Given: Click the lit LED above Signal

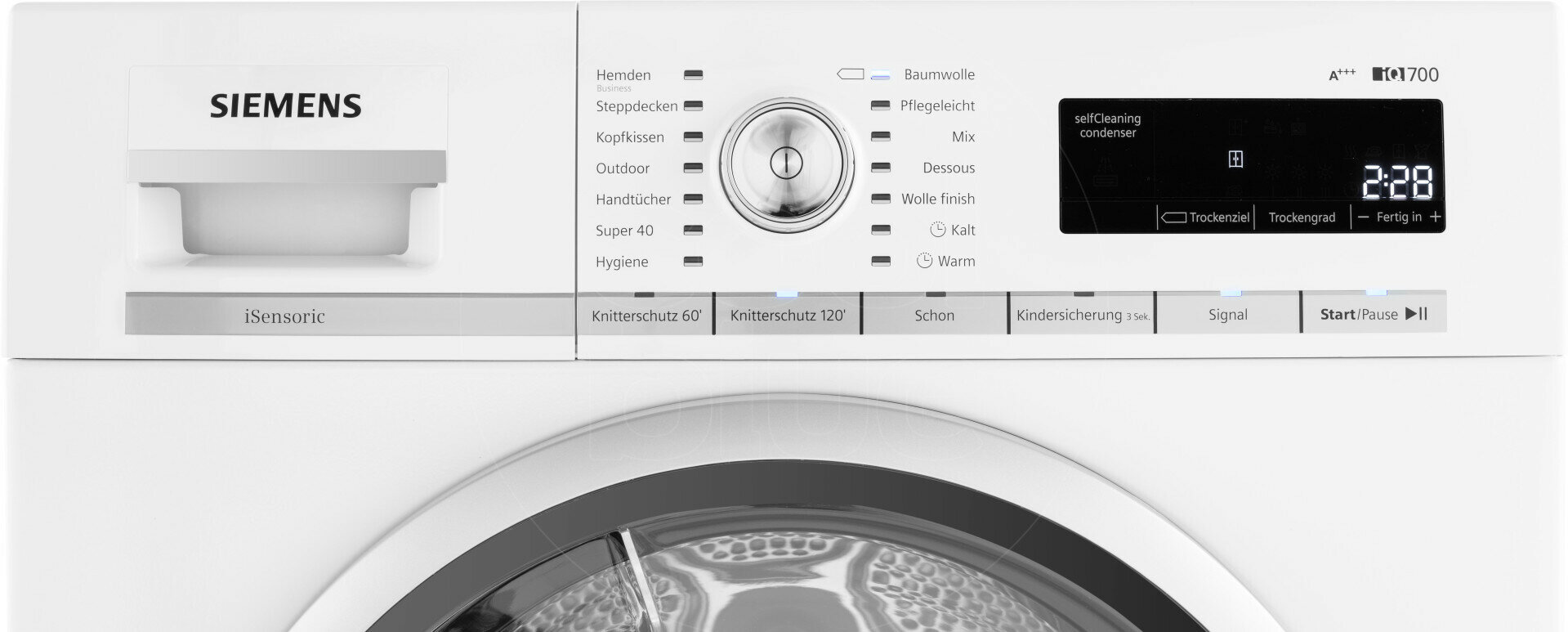Looking at the screenshot, I should [x=1230, y=293].
